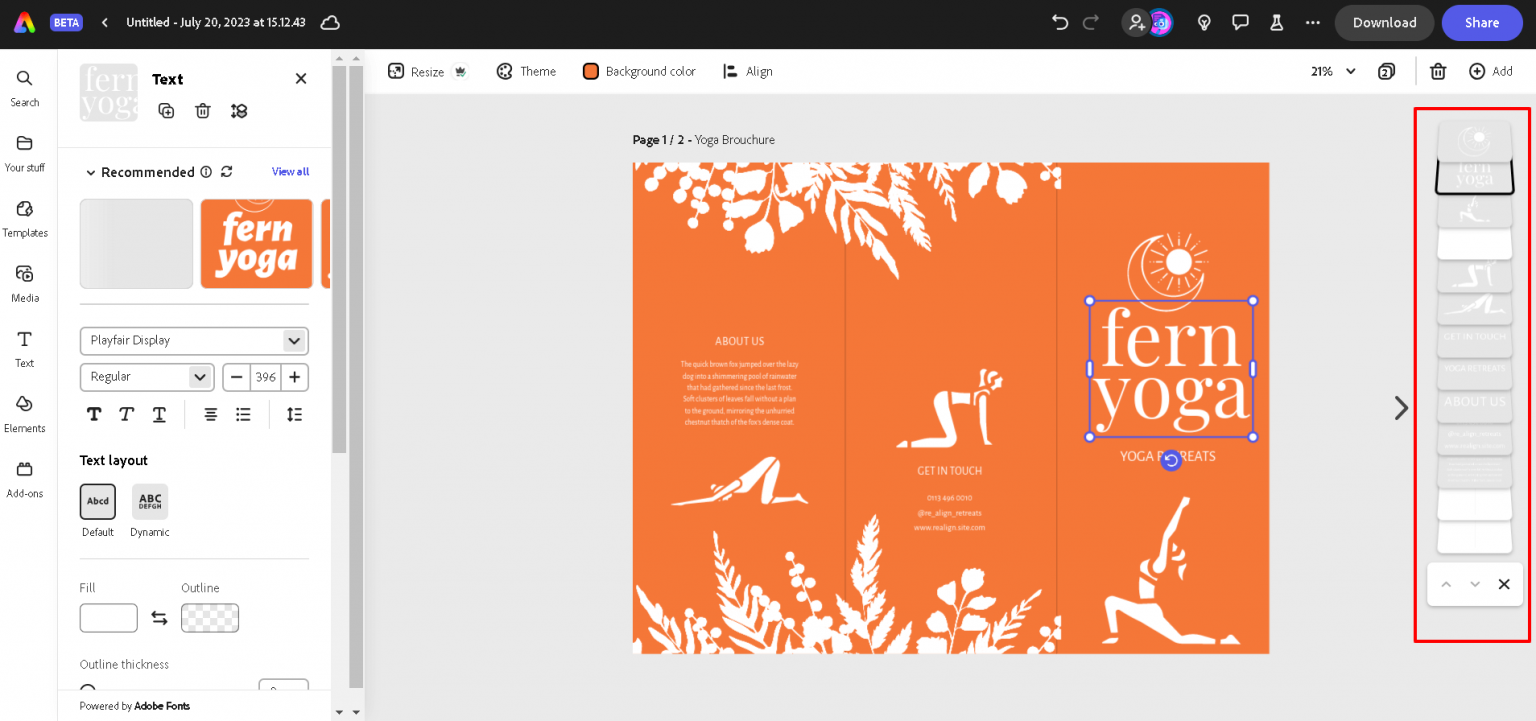Screen dimensions: 1536x721
Task: Click the Fill color swatch
Action: (108, 617)
